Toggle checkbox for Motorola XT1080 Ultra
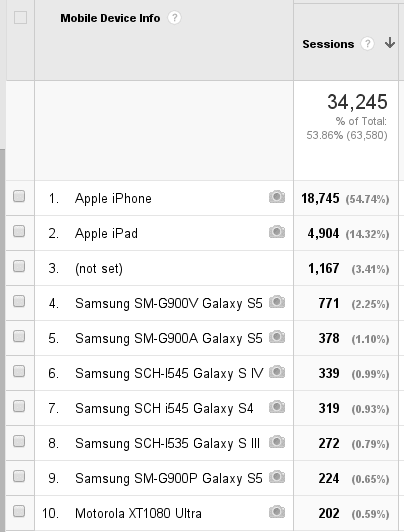404x532 pixels. (x=19, y=511)
